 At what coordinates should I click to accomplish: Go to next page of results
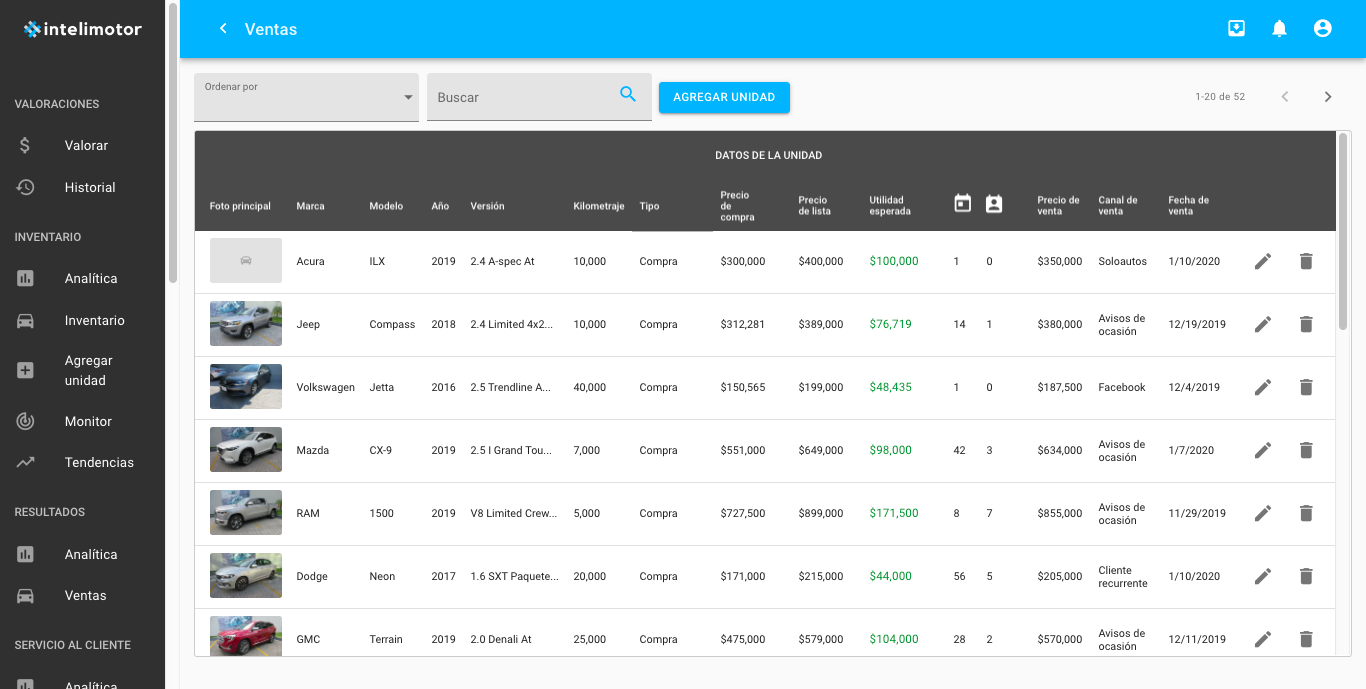1328,97
